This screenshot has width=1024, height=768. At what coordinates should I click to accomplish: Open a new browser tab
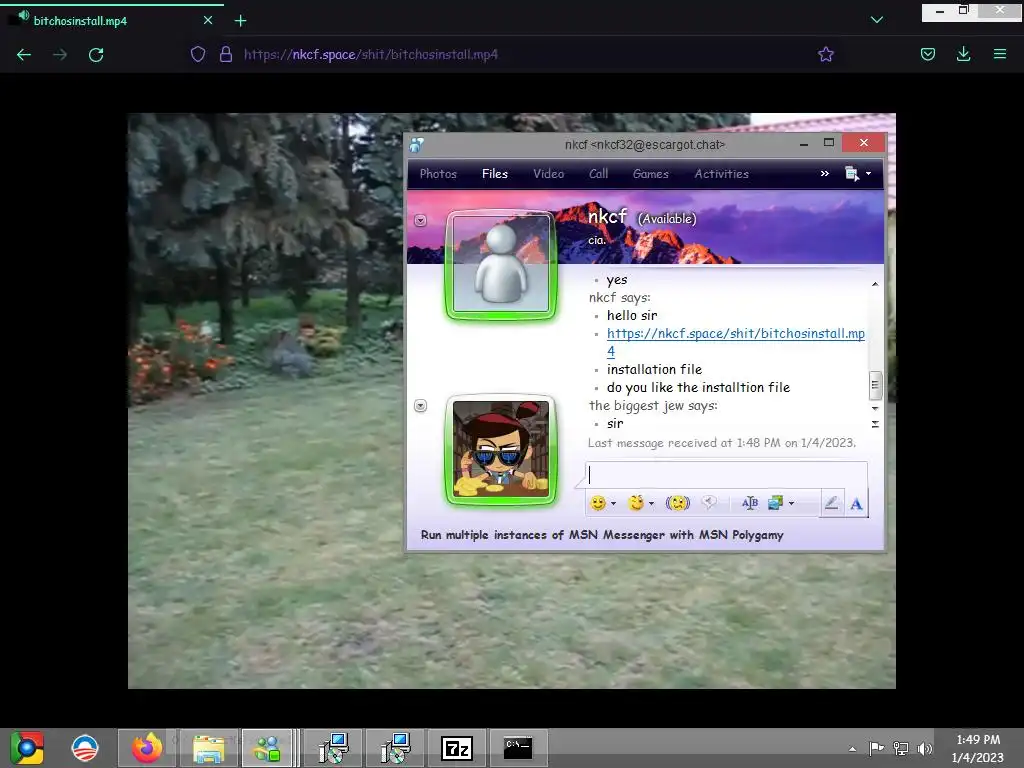click(x=240, y=21)
